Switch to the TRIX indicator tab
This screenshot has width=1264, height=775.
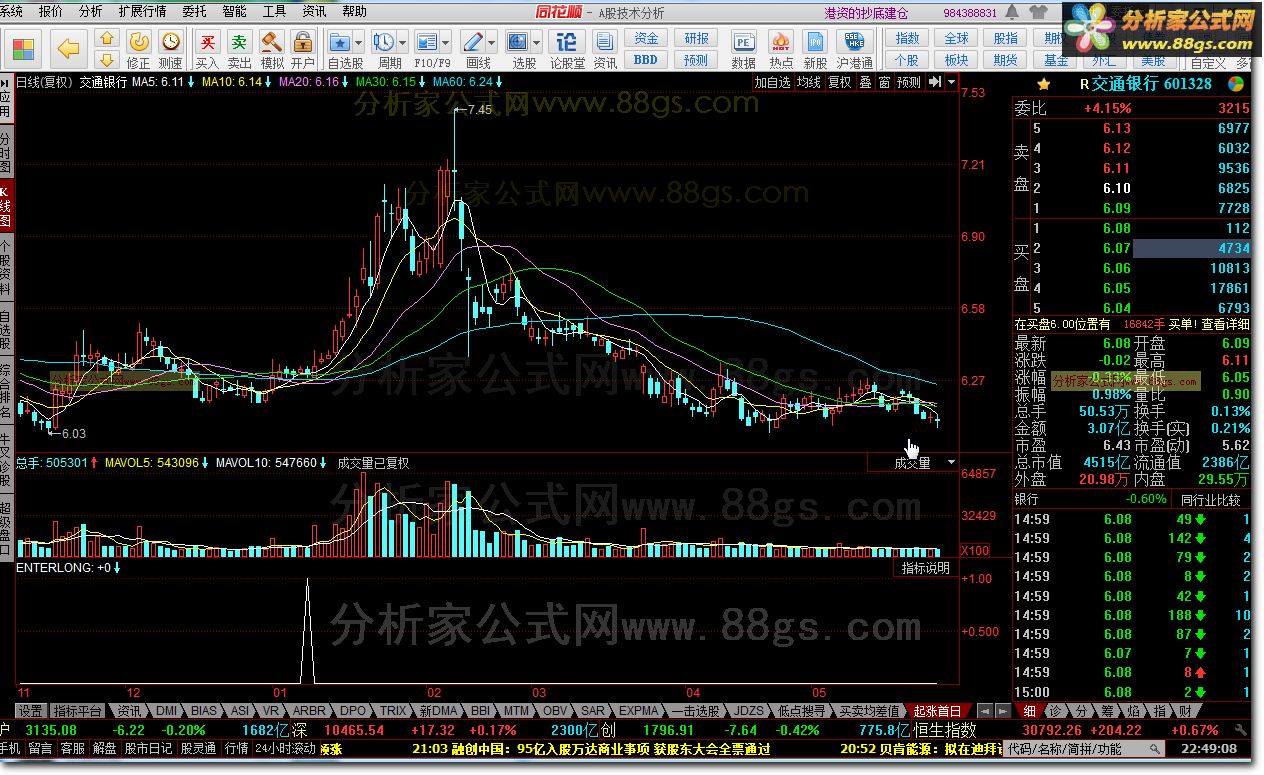pyautogui.click(x=393, y=711)
